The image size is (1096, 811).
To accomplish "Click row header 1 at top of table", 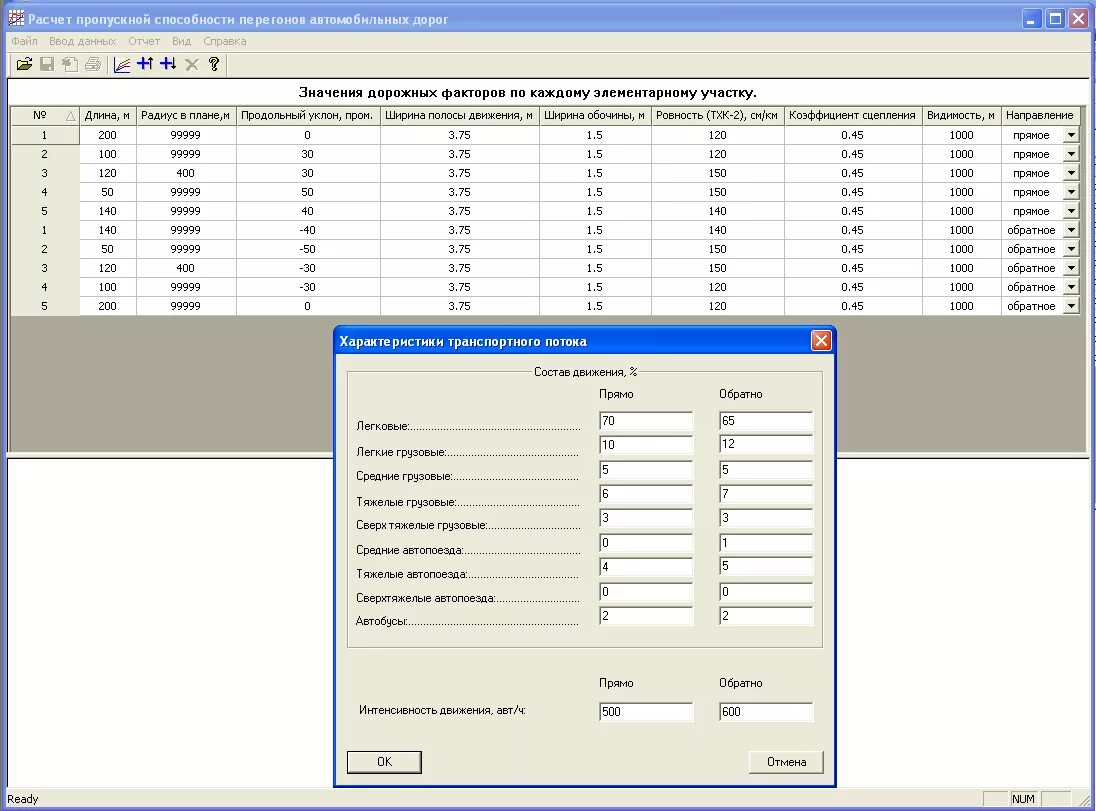I will click(x=45, y=135).
